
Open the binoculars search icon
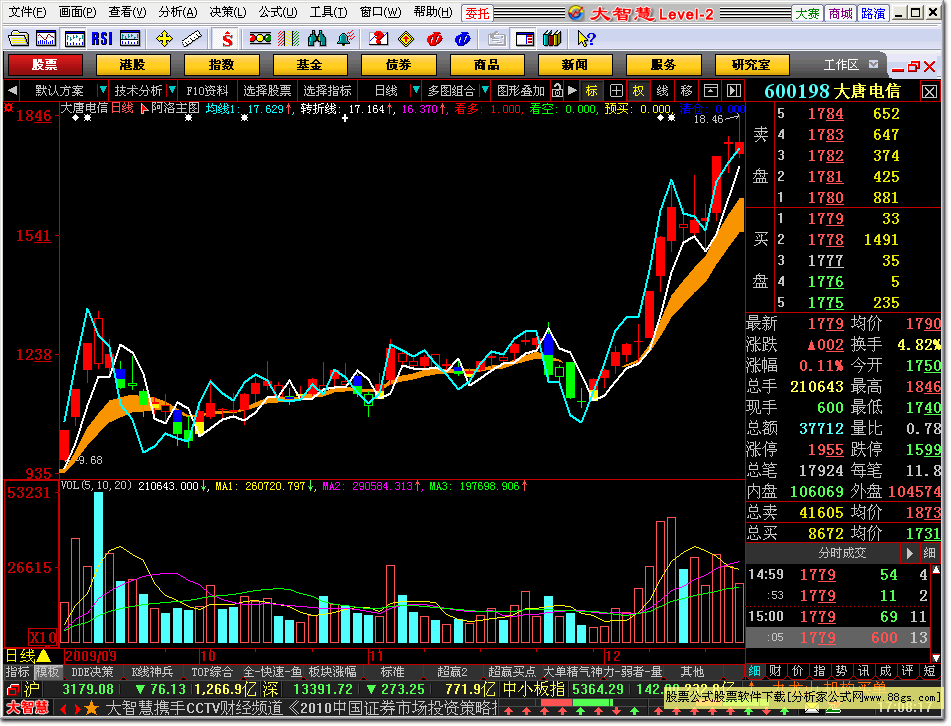[317, 39]
